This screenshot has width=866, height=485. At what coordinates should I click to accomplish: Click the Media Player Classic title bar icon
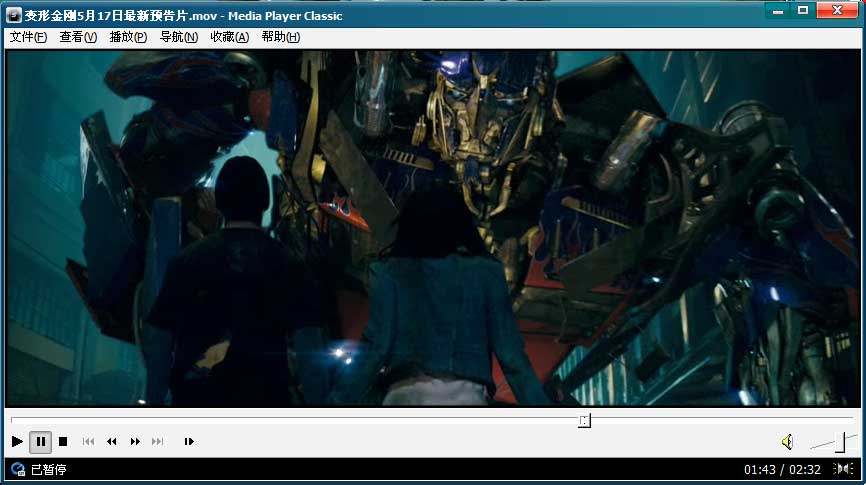(13, 15)
